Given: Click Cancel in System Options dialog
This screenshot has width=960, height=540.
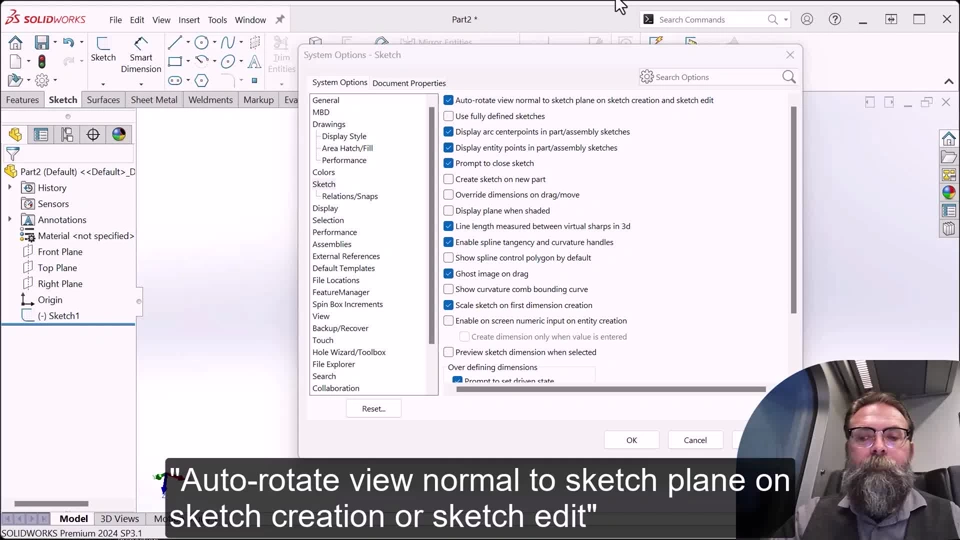Looking at the screenshot, I should [695, 440].
